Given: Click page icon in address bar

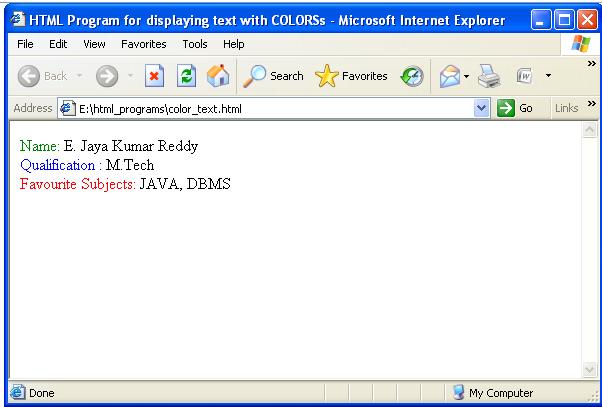Looking at the screenshot, I should [68, 109].
